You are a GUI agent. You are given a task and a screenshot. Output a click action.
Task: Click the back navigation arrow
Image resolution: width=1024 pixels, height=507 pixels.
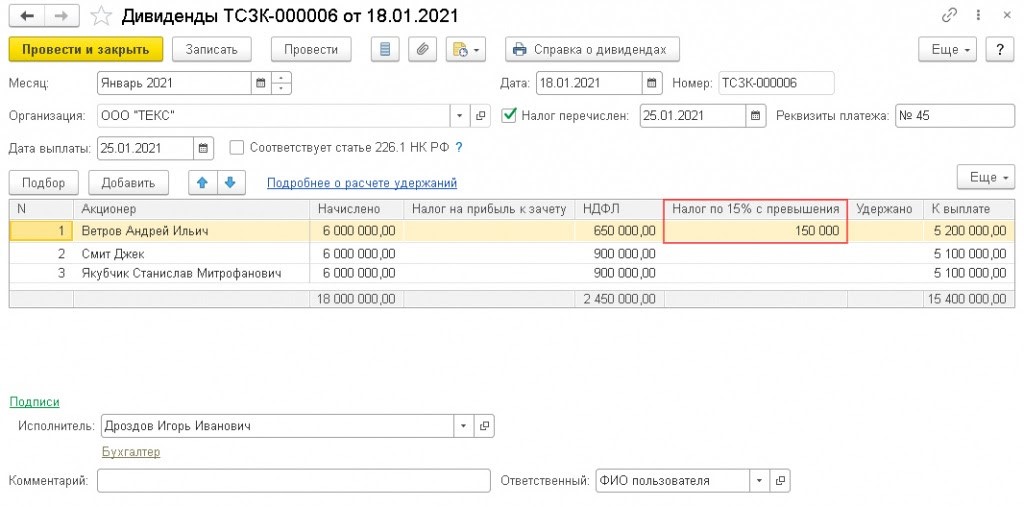27,16
